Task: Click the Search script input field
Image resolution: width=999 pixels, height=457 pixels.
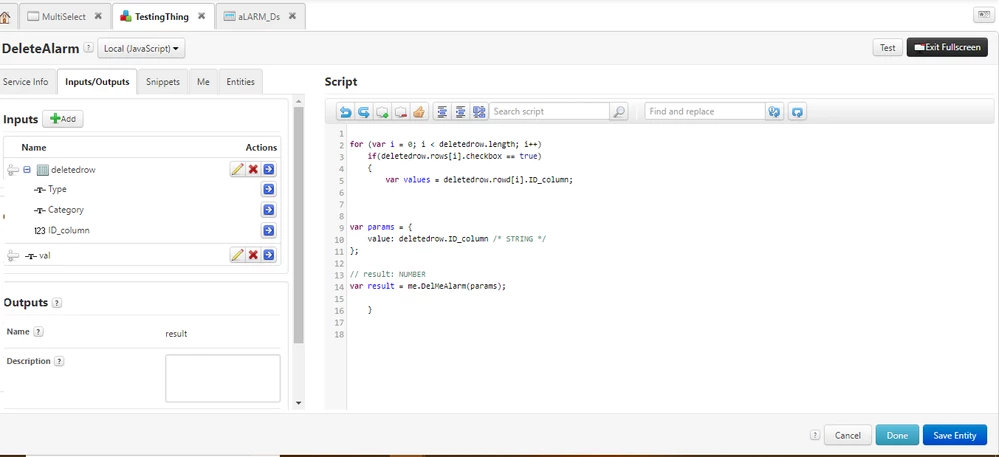Action: 550,112
